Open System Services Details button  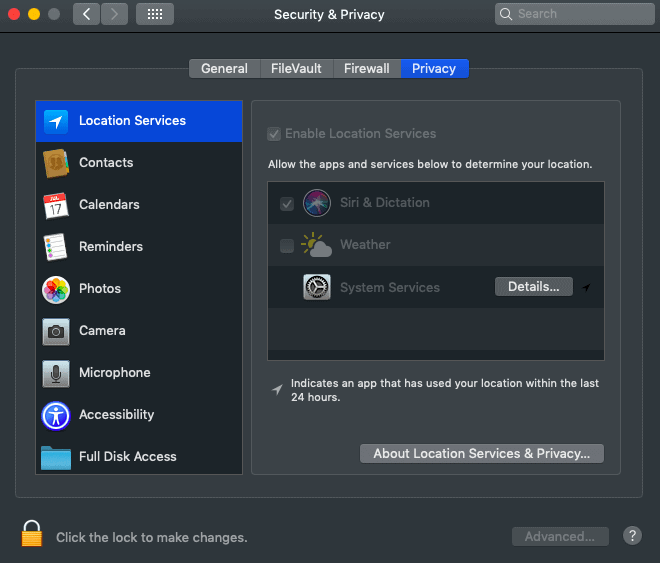(534, 287)
